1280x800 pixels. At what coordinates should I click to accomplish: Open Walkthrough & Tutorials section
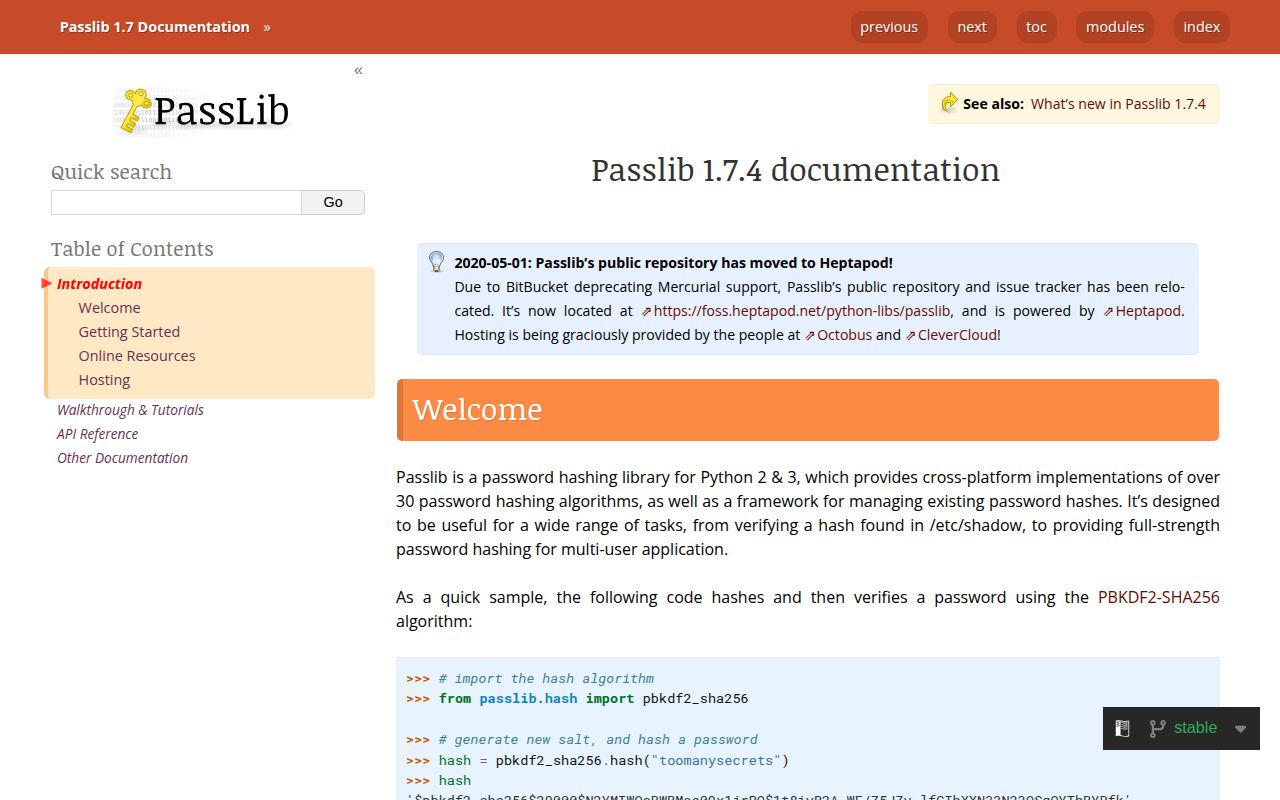[130, 410]
